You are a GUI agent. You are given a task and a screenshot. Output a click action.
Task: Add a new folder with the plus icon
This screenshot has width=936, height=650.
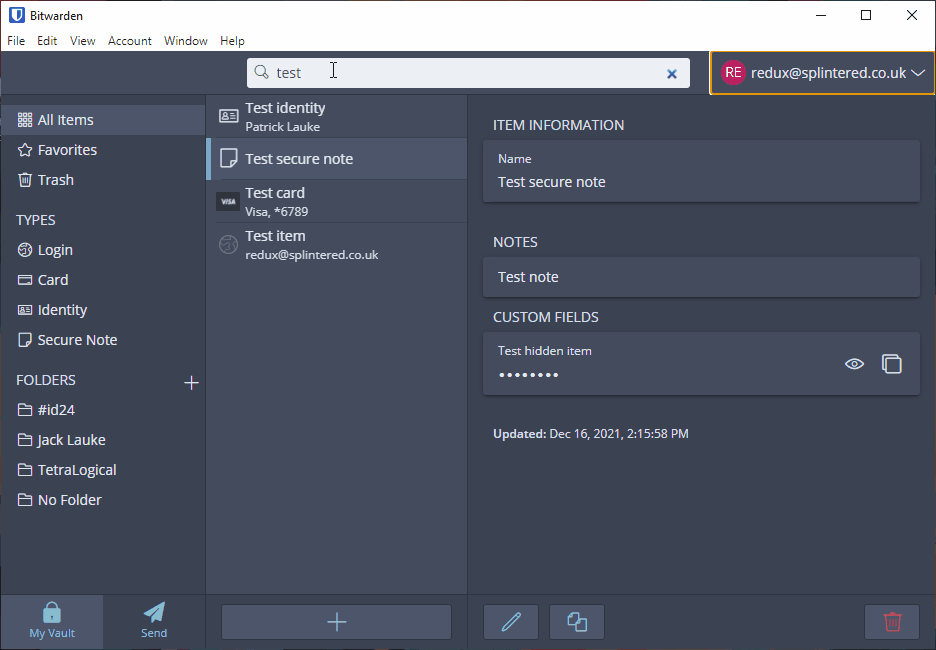[191, 383]
